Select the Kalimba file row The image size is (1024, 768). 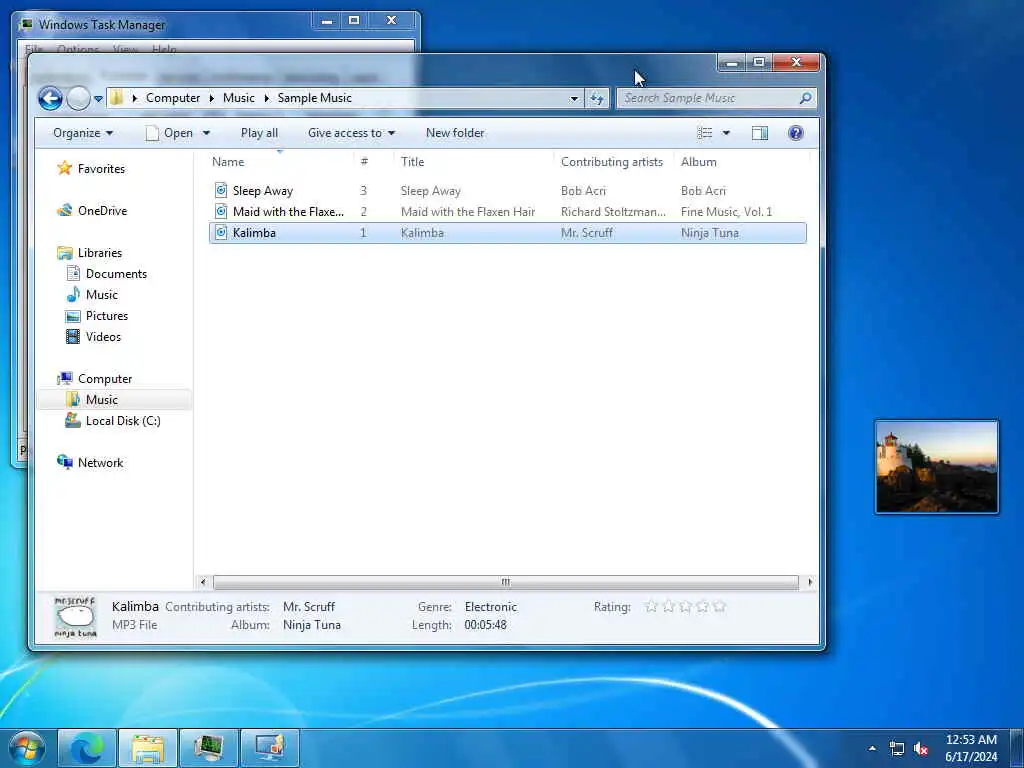pos(507,232)
